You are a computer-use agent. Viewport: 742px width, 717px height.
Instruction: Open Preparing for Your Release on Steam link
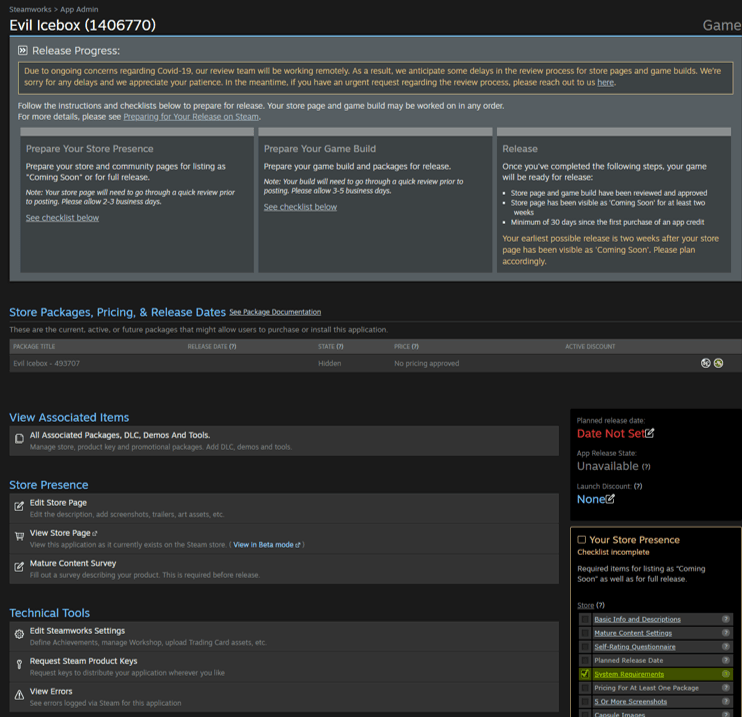(191, 116)
